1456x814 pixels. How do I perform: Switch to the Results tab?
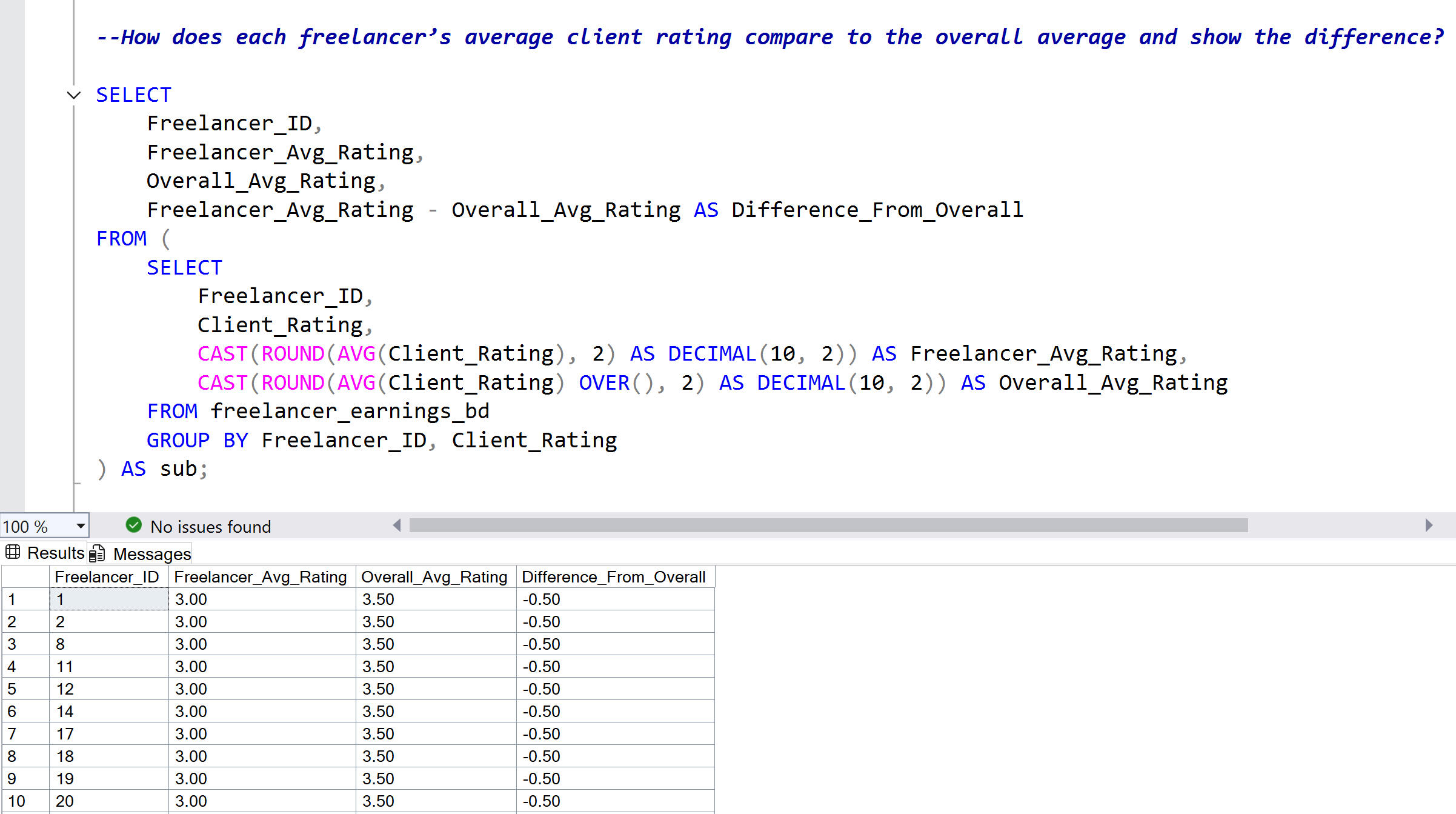click(x=55, y=553)
